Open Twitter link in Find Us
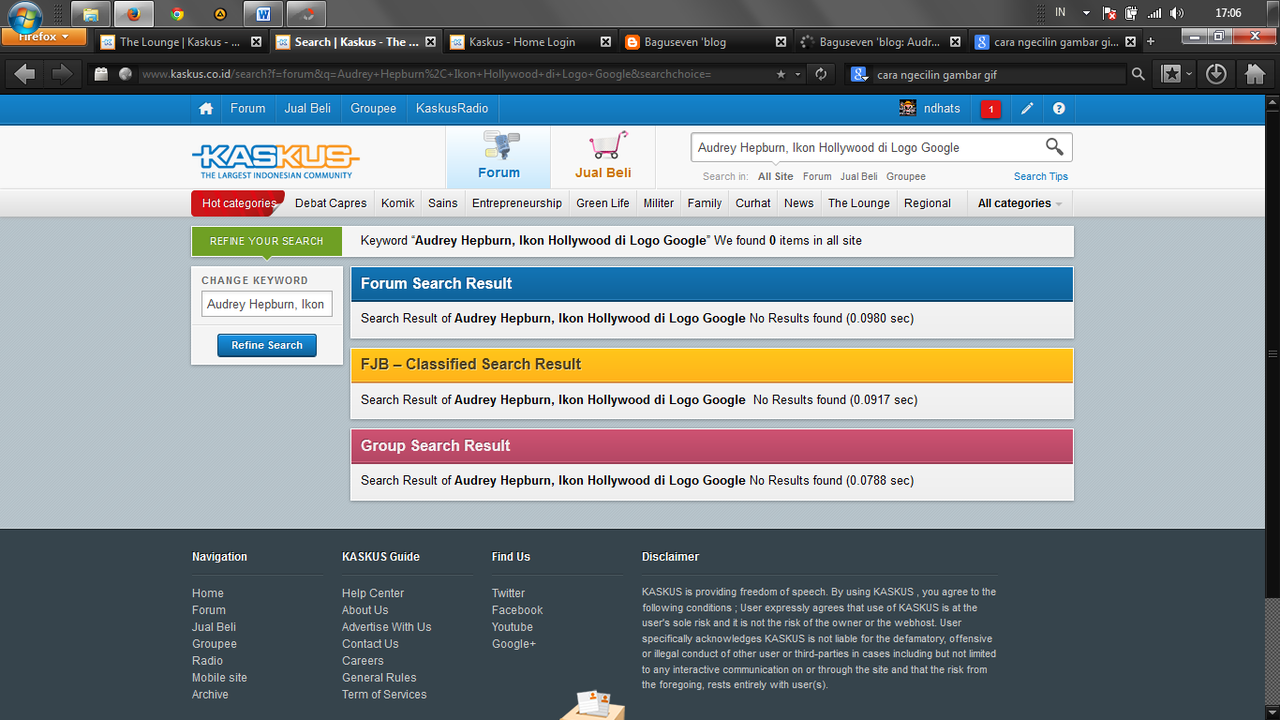This screenshot has width=1280, height=720. coord(508,594)
